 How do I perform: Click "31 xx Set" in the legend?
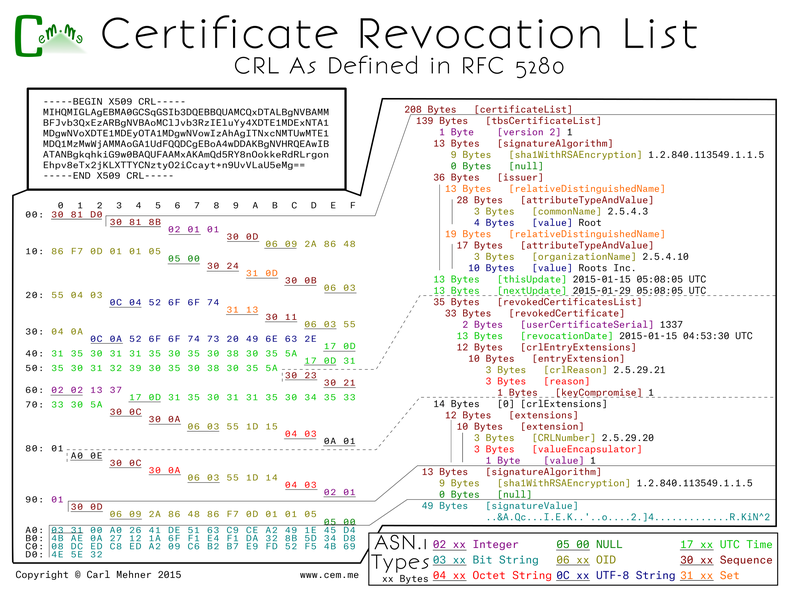point(710,576)
